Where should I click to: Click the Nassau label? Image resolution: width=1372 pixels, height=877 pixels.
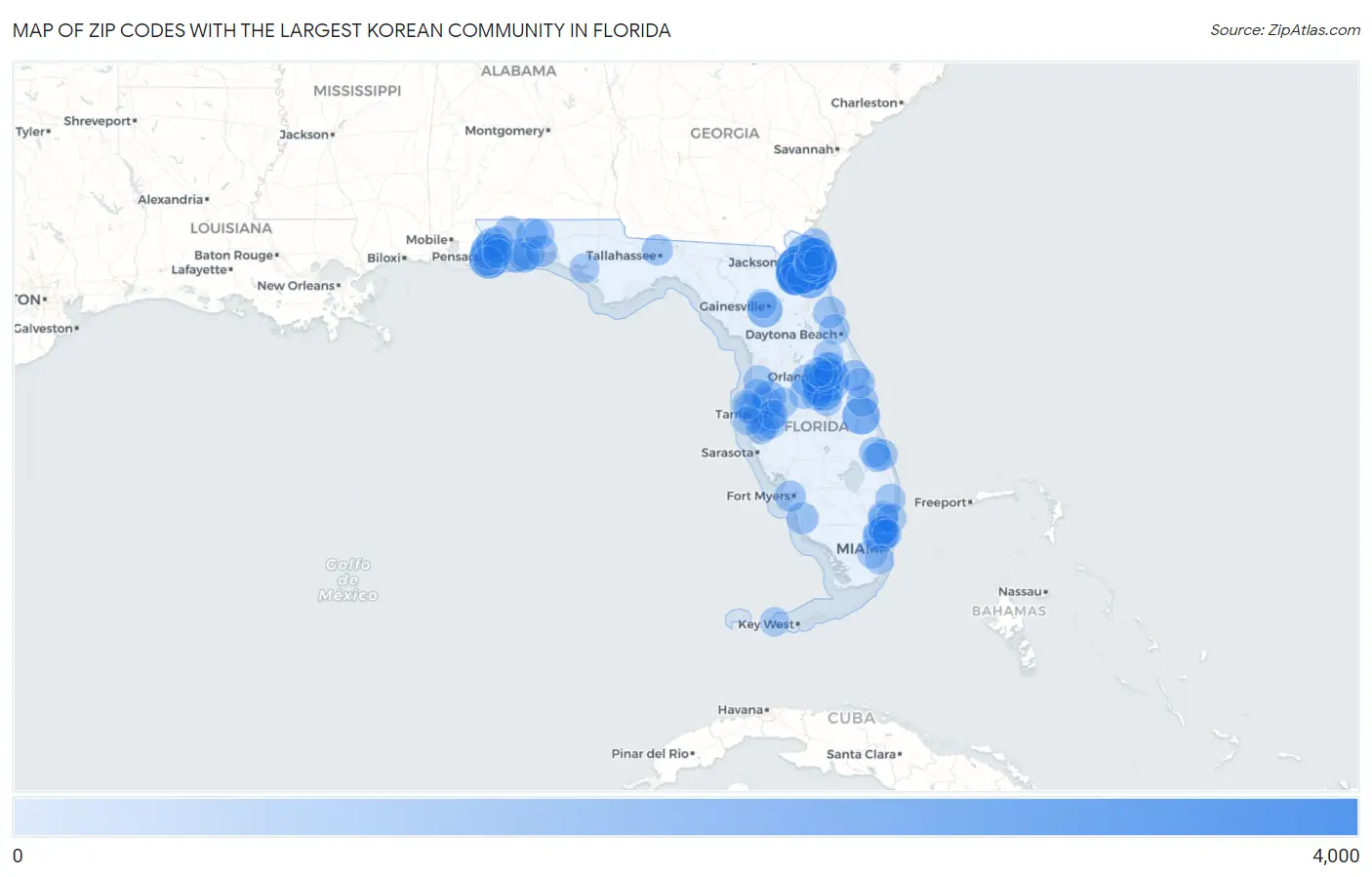tap(1021, 592)
